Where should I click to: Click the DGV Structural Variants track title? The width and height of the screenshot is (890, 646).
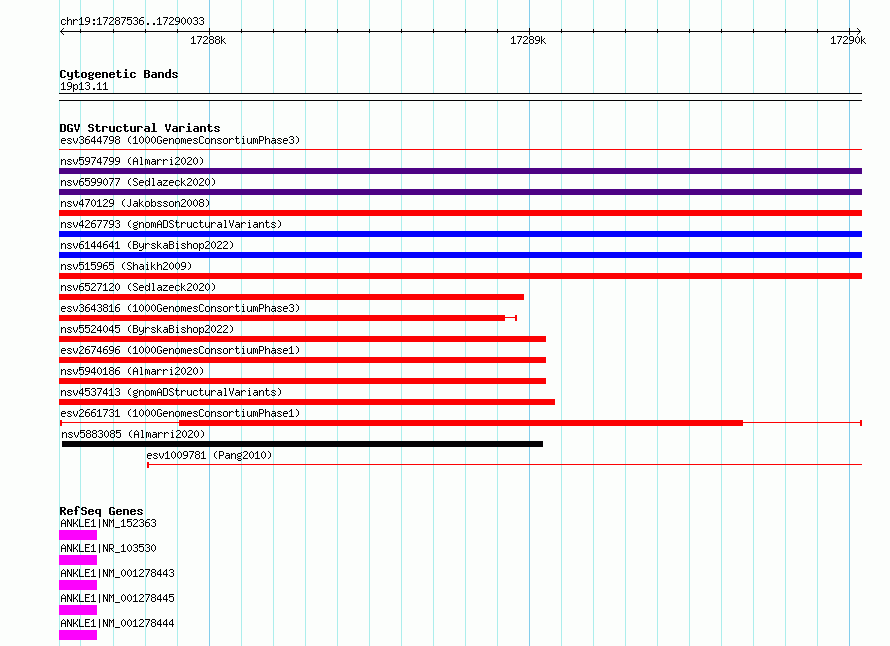point(140,128)
